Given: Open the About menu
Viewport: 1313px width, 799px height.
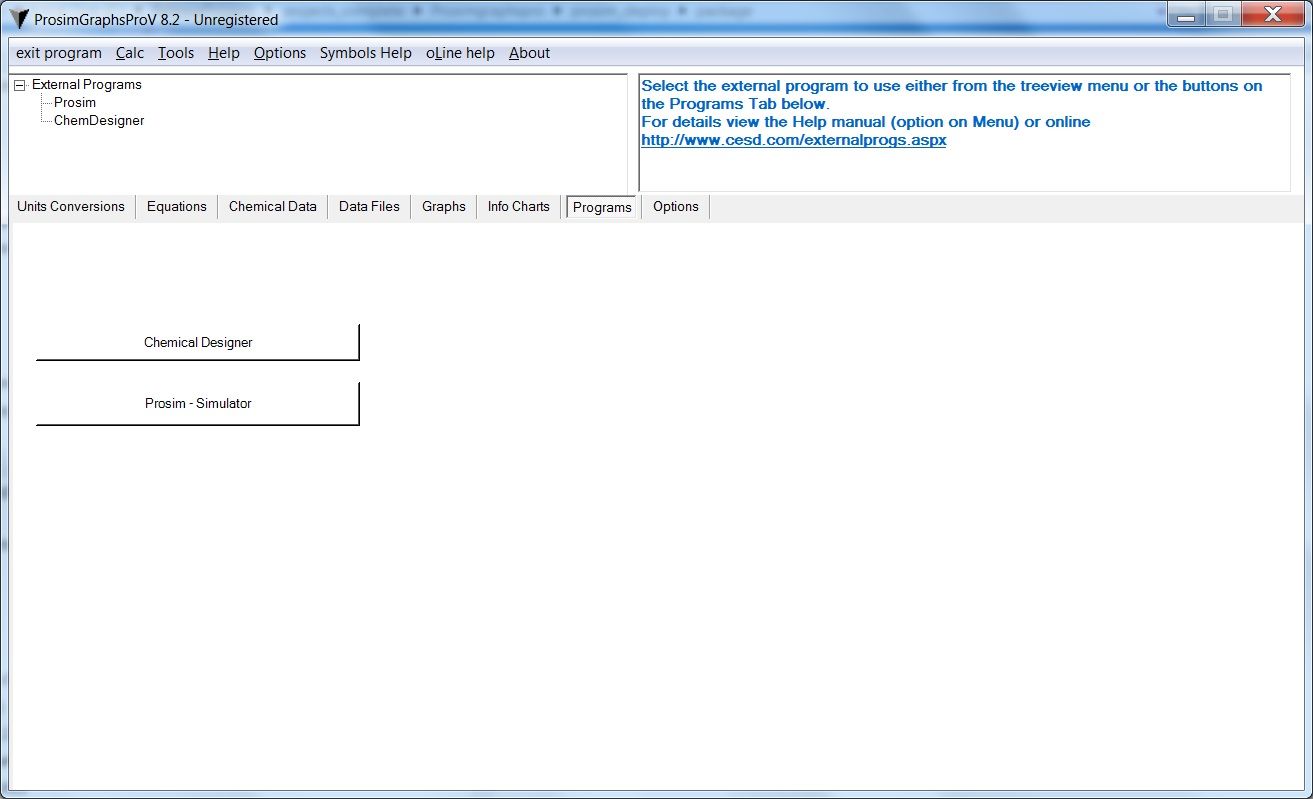Looking at the screenshot, I should tap(529, 53).
